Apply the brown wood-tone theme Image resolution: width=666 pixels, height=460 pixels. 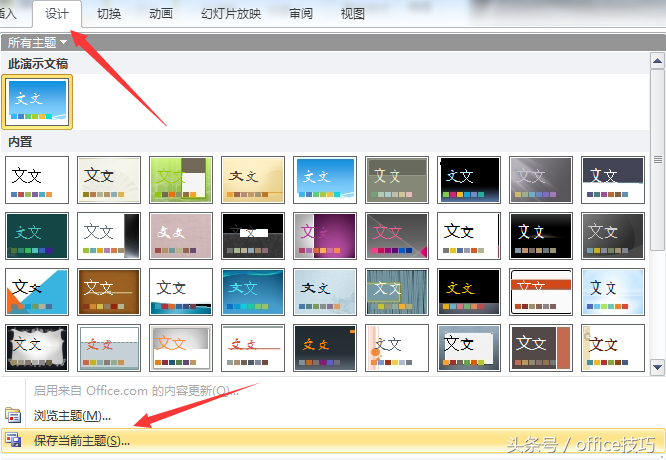(109, 292)
